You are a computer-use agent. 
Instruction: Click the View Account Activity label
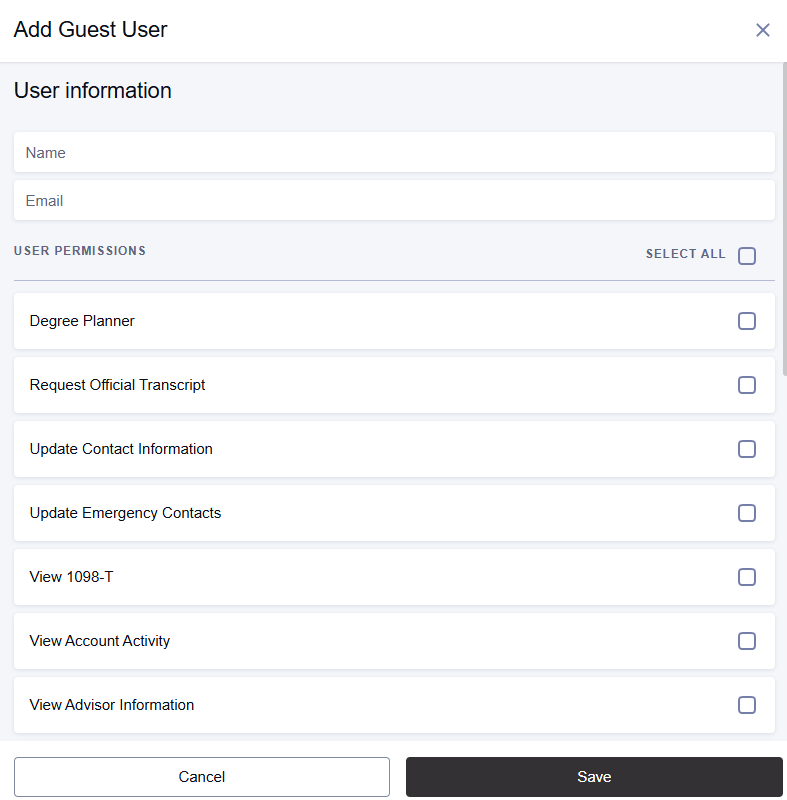(x=100, y=641)
